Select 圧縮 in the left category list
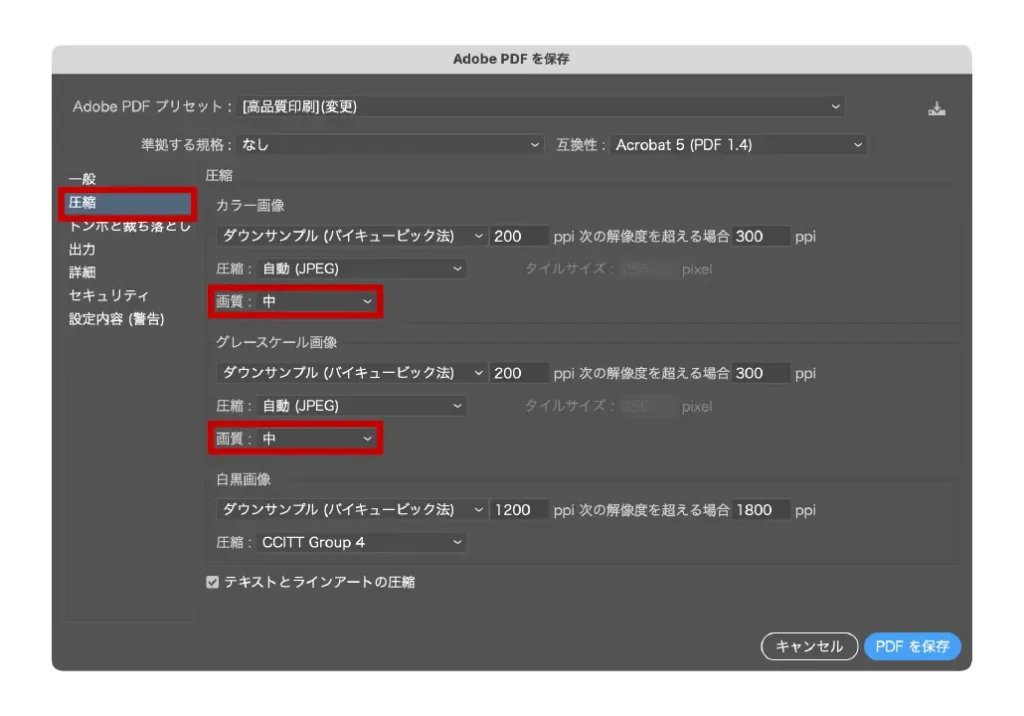Image resolution: width=1024 pixels, height=716 pixels. (83, 202)
